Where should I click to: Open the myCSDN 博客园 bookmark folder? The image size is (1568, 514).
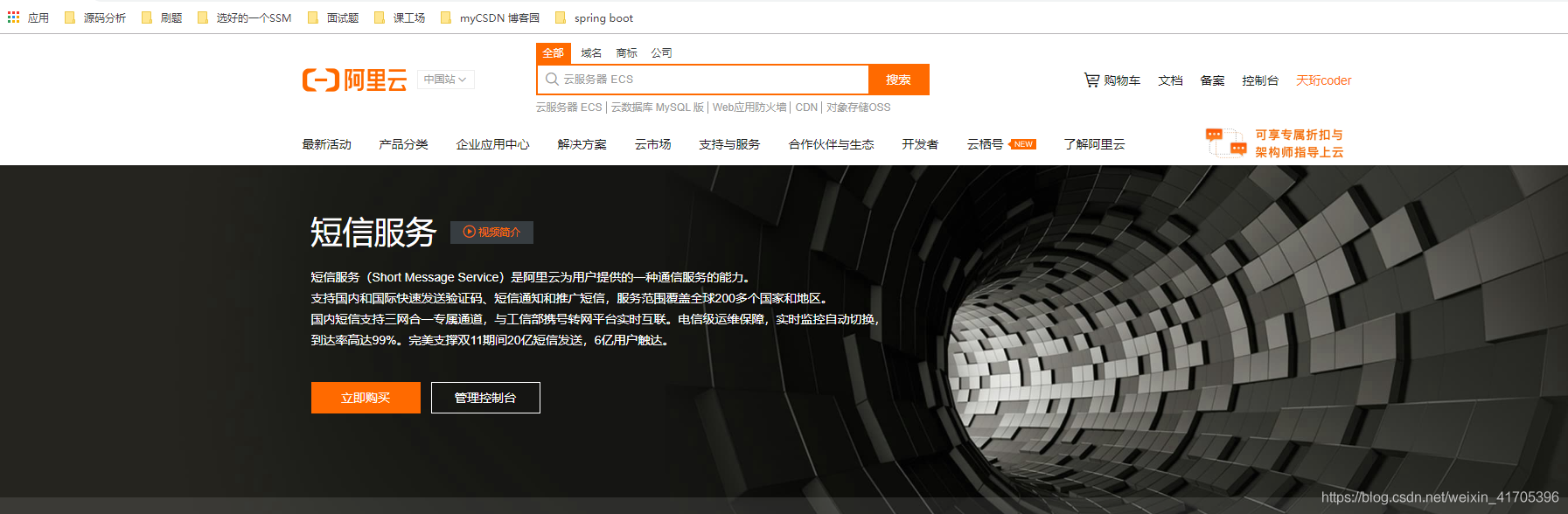490,17
